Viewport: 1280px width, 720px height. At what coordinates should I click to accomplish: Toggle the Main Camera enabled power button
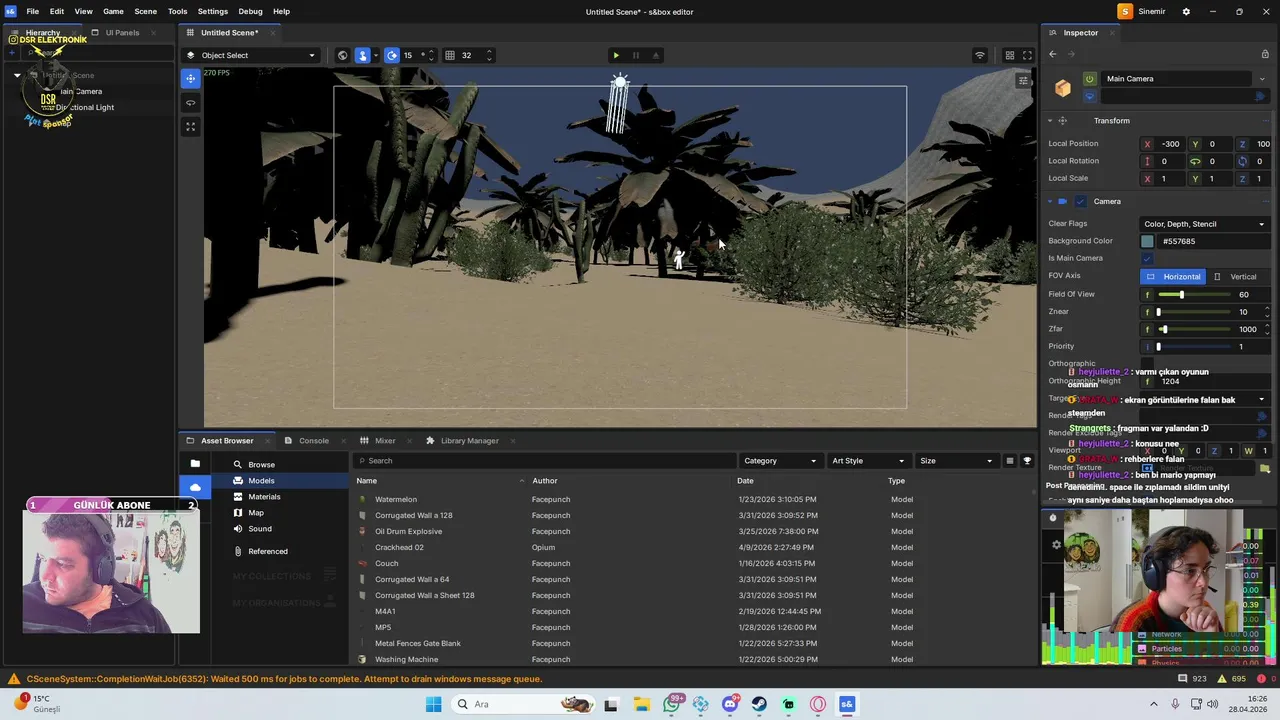click(x=1090, y=79)
